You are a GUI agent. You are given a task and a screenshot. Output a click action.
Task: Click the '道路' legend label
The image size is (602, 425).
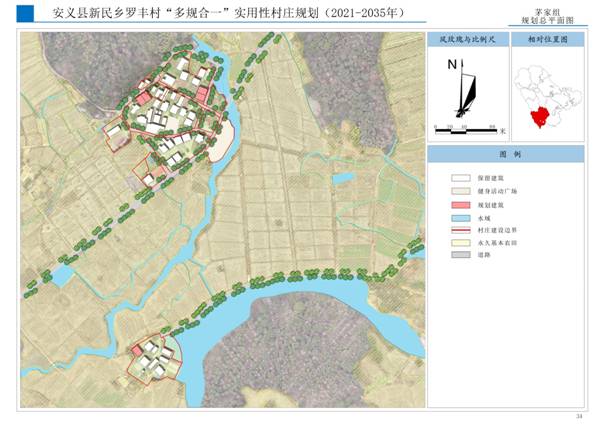click(484, 255)
